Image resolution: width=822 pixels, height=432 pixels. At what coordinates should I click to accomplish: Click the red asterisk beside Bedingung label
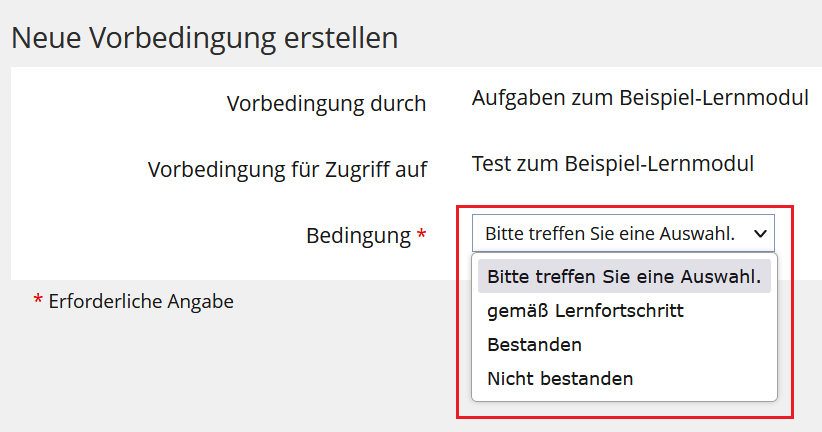click(x=422, y=236)
